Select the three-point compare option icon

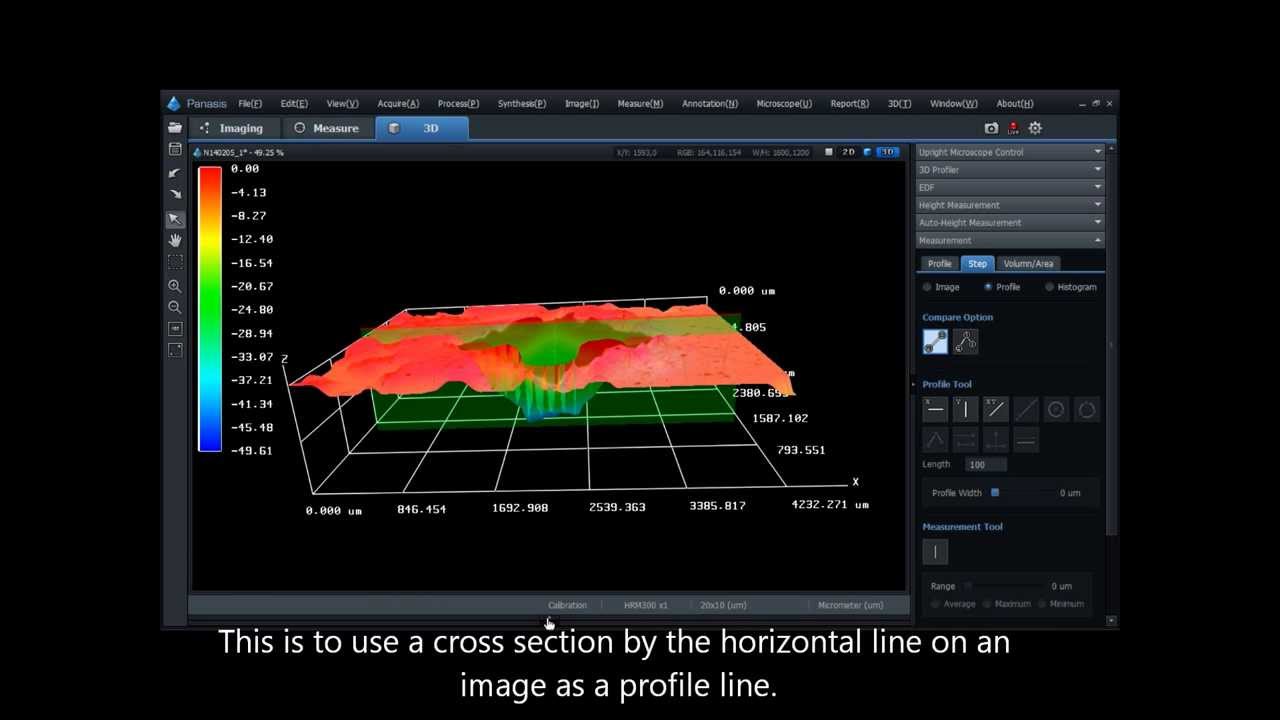(965, 342)
